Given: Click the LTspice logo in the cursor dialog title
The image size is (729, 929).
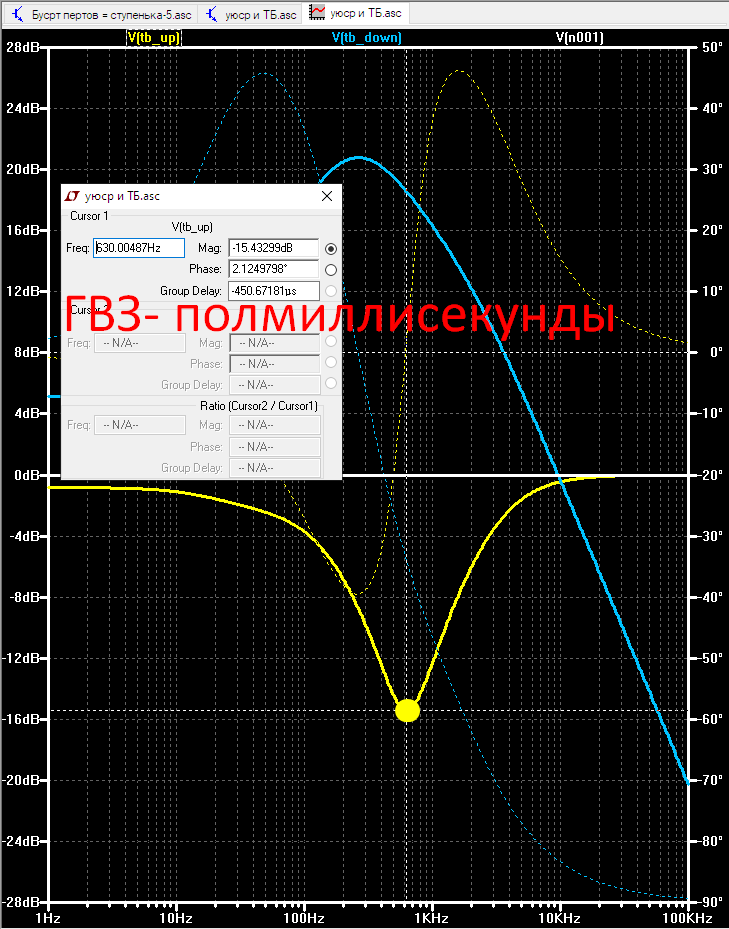Looking at the screenshot, I should [72, 196].
